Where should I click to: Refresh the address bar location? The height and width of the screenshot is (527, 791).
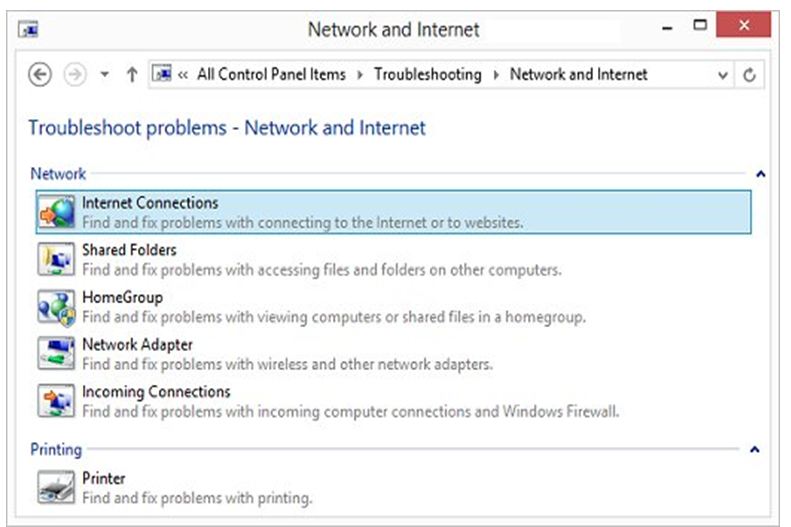[x=749, y=75]
